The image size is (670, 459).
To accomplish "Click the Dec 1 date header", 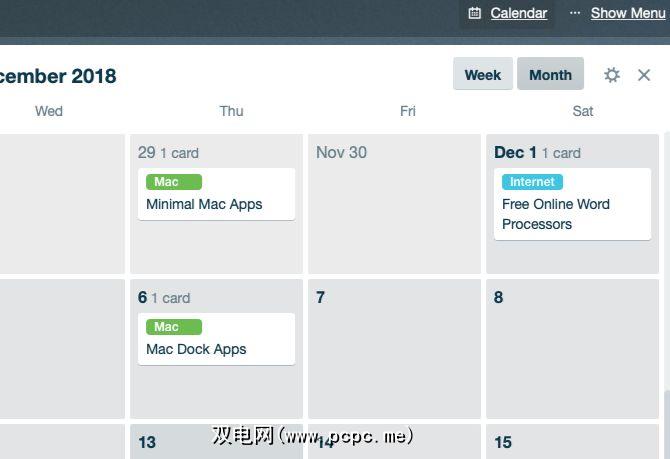I will (x=515, y=152).
